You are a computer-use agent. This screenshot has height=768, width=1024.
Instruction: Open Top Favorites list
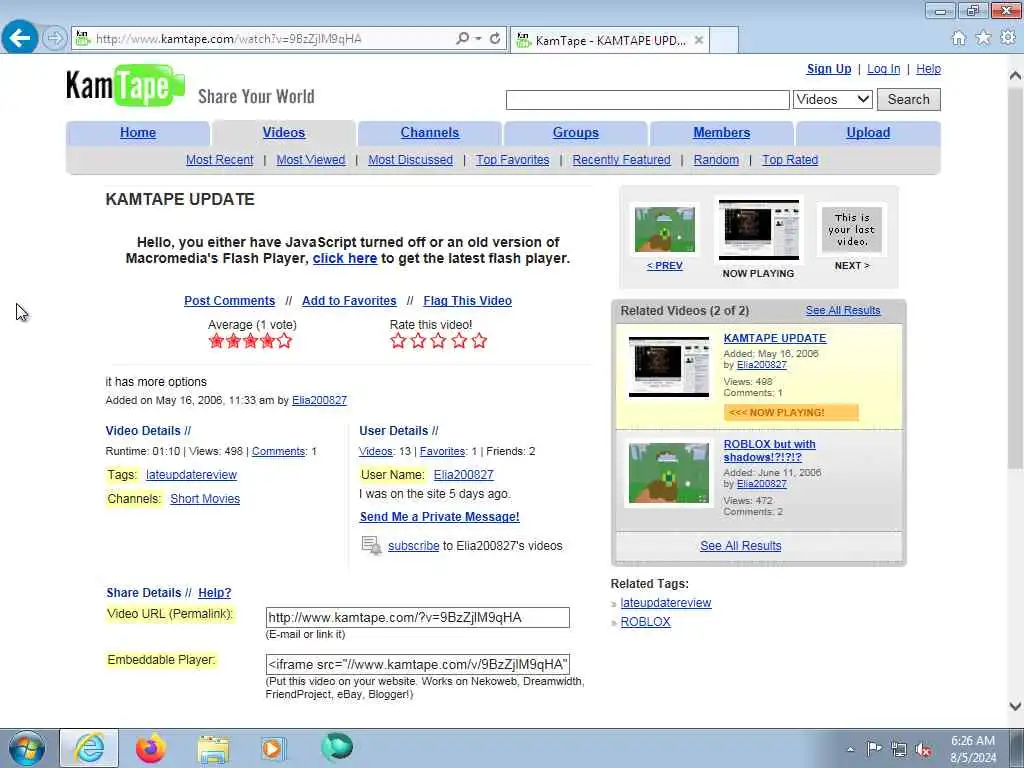pos(513,160)
